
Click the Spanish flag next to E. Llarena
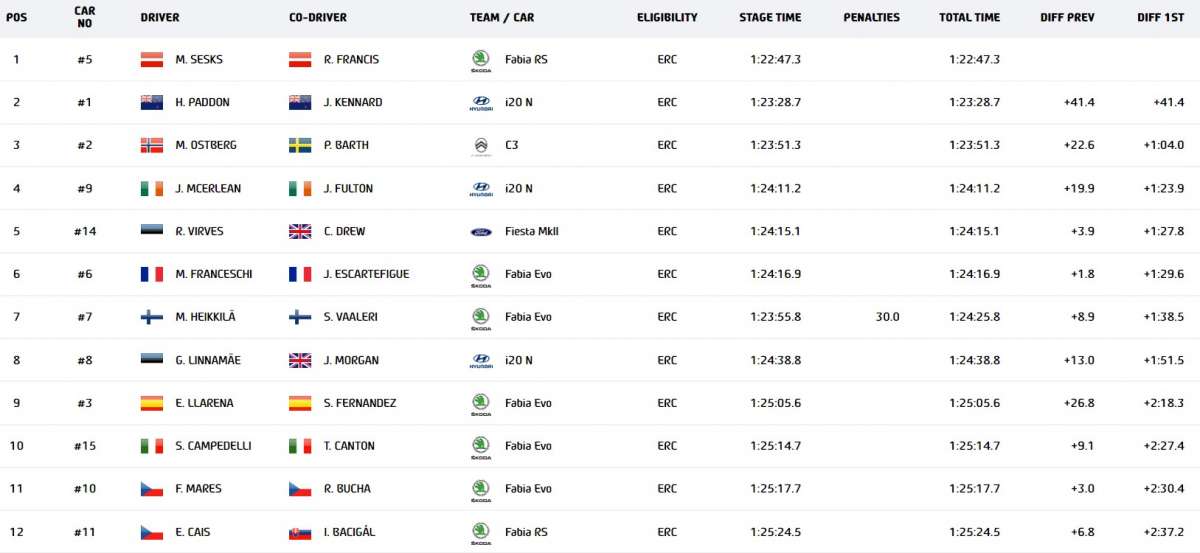pos(152,403)
